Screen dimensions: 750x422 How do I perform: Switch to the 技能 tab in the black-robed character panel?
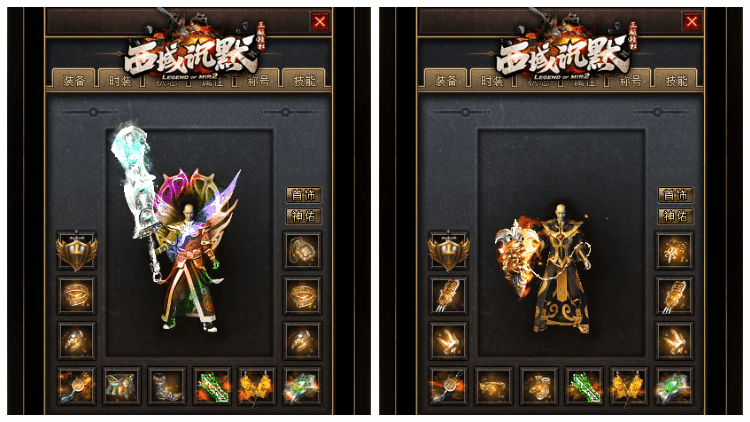click(676, 79)
